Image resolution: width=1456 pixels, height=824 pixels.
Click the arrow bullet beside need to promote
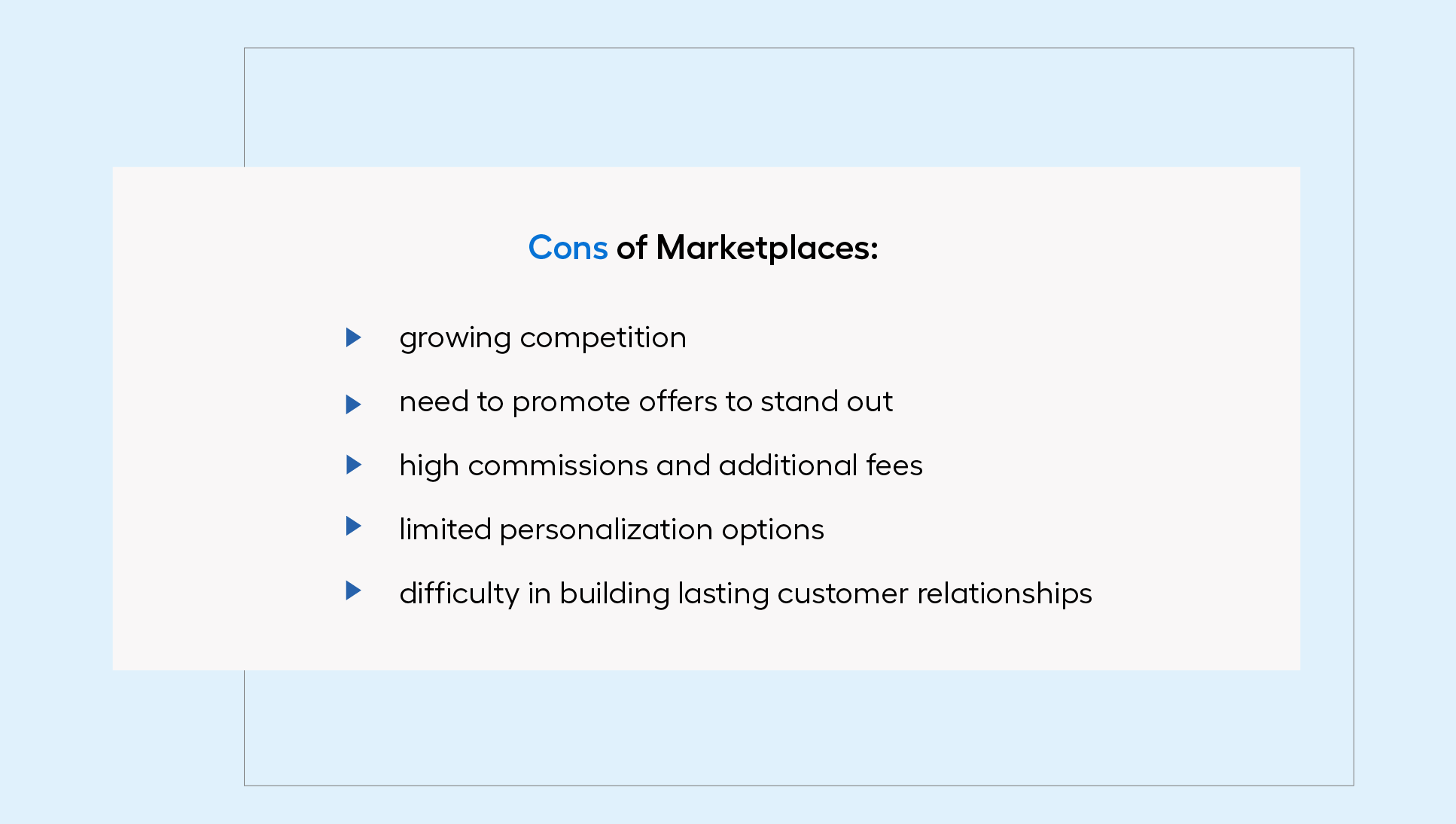pyautogui.click(x=353, y=404)
